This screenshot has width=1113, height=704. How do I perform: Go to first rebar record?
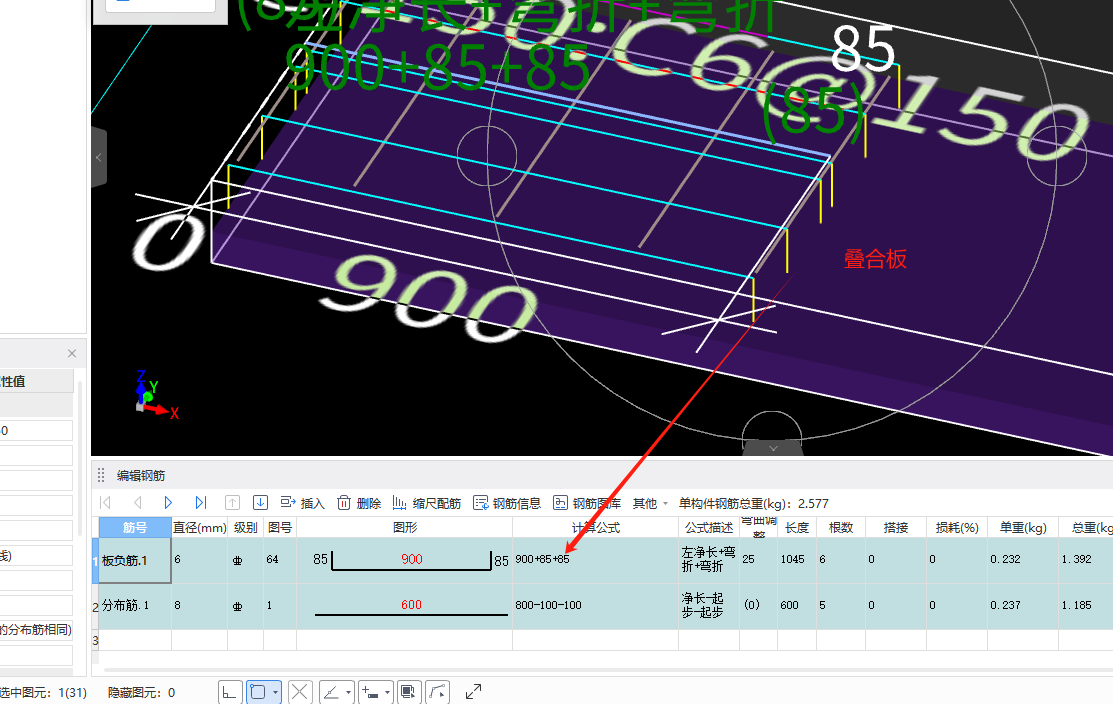(x=106, y=503)
